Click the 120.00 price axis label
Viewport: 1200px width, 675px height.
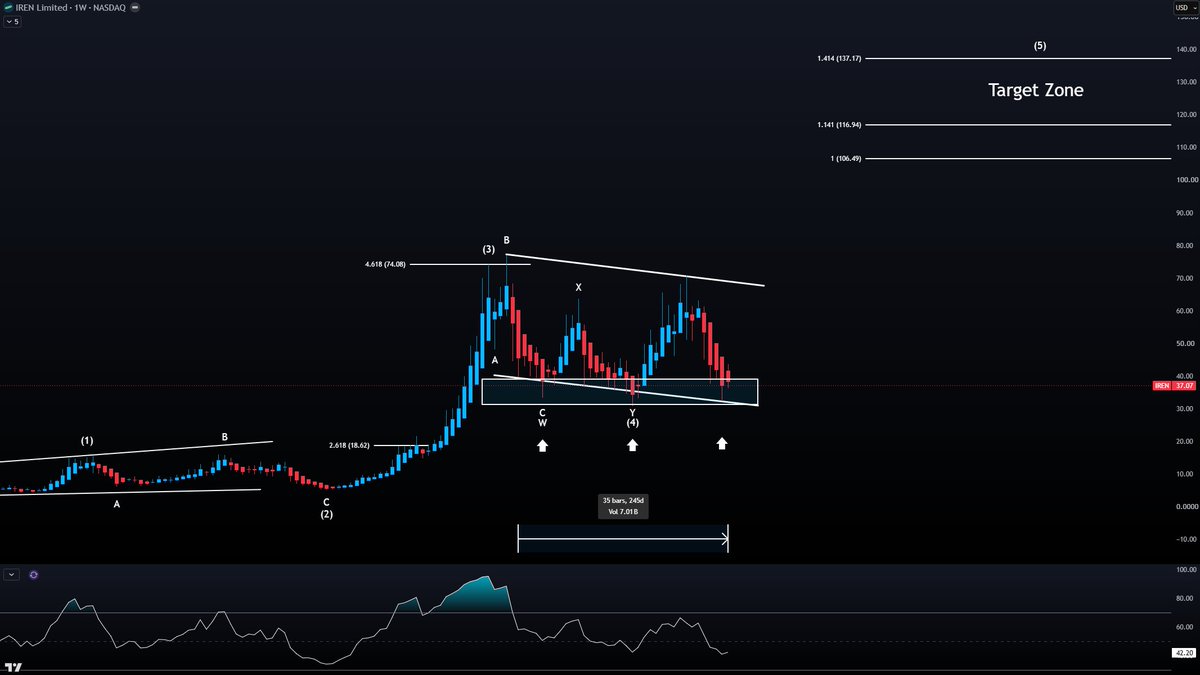1186,114
